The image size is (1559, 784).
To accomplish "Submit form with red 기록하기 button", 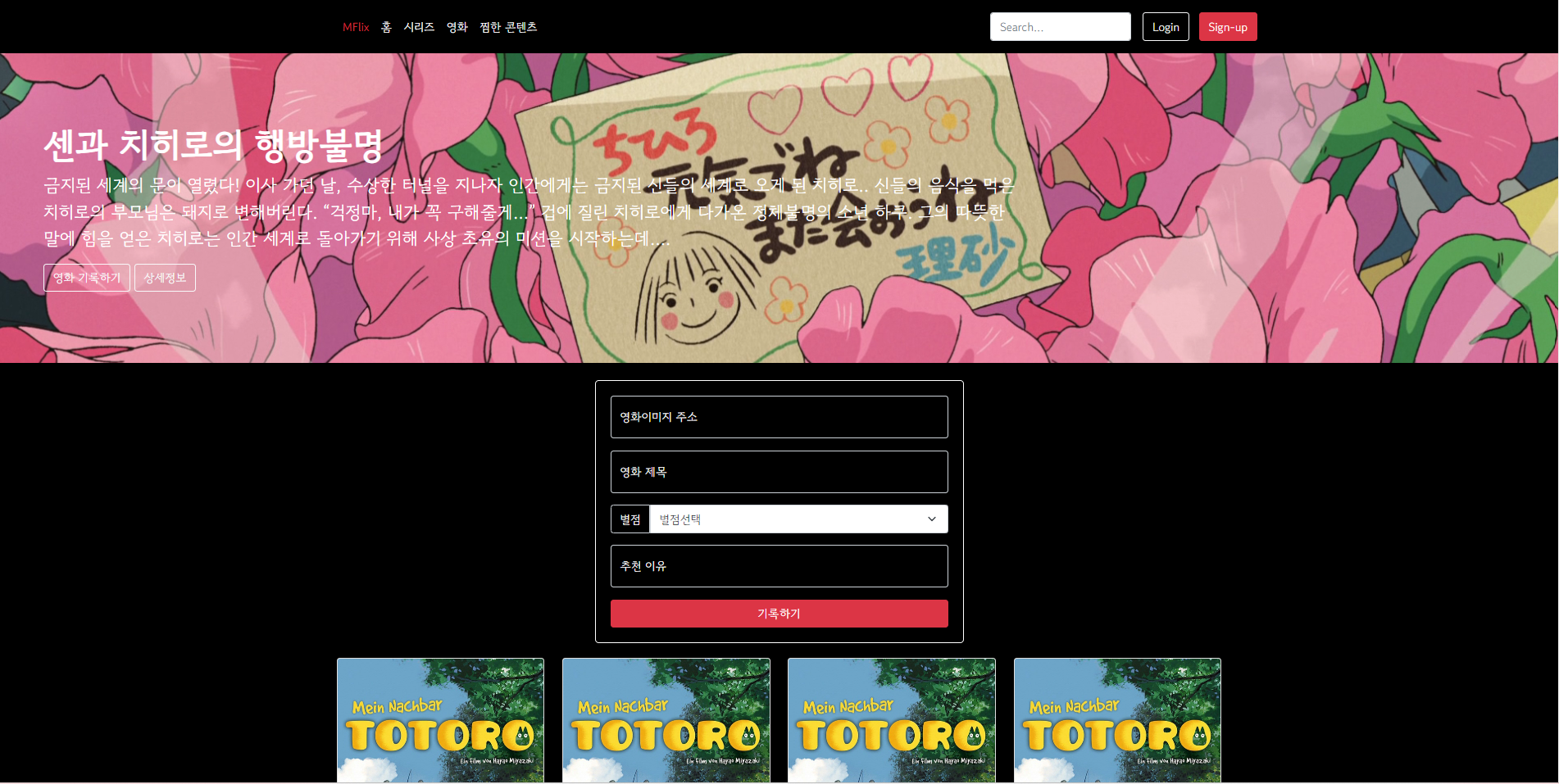I will pos(779,614).
